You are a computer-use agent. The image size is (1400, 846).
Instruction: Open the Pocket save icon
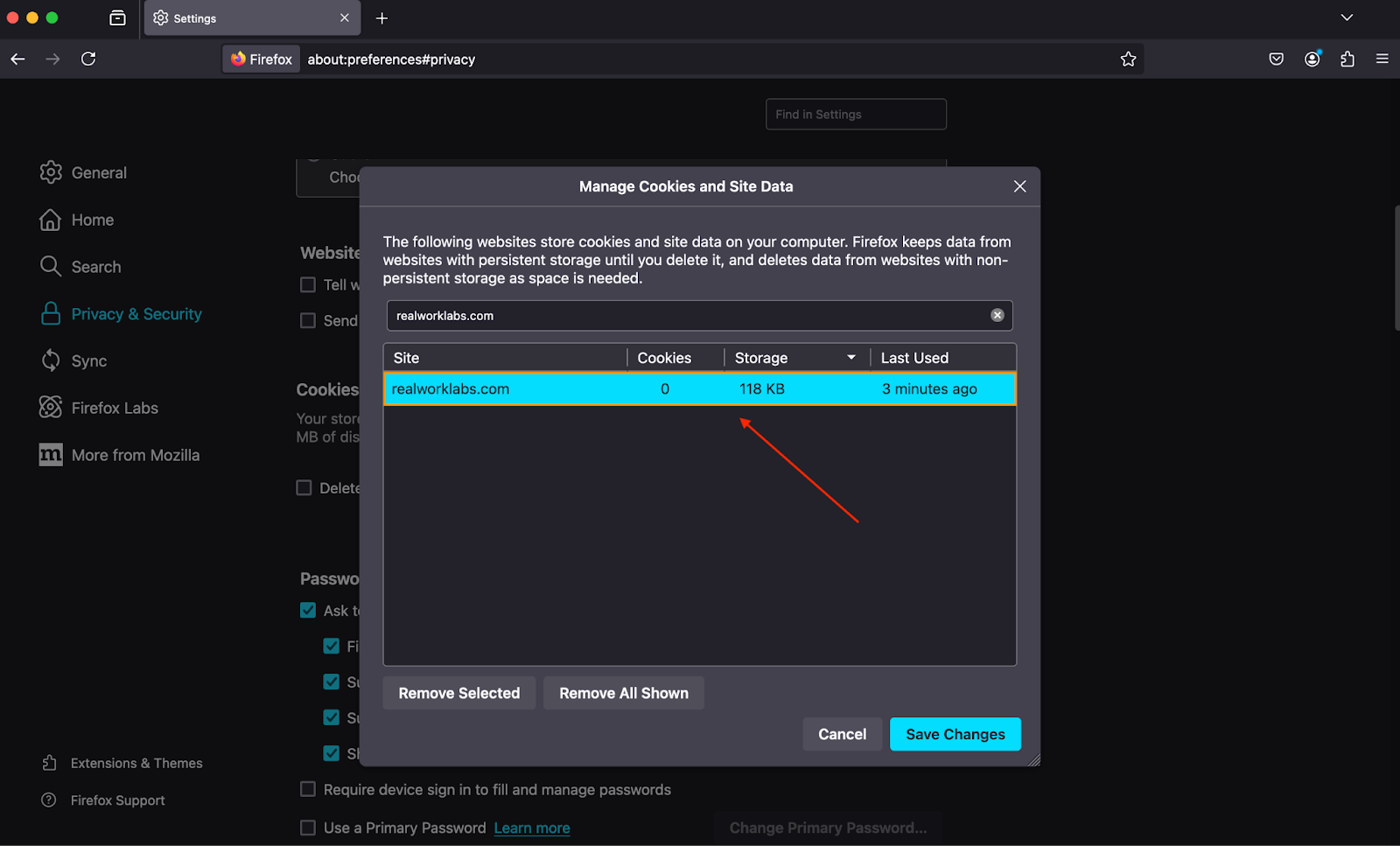click(x=1277, y=59)
